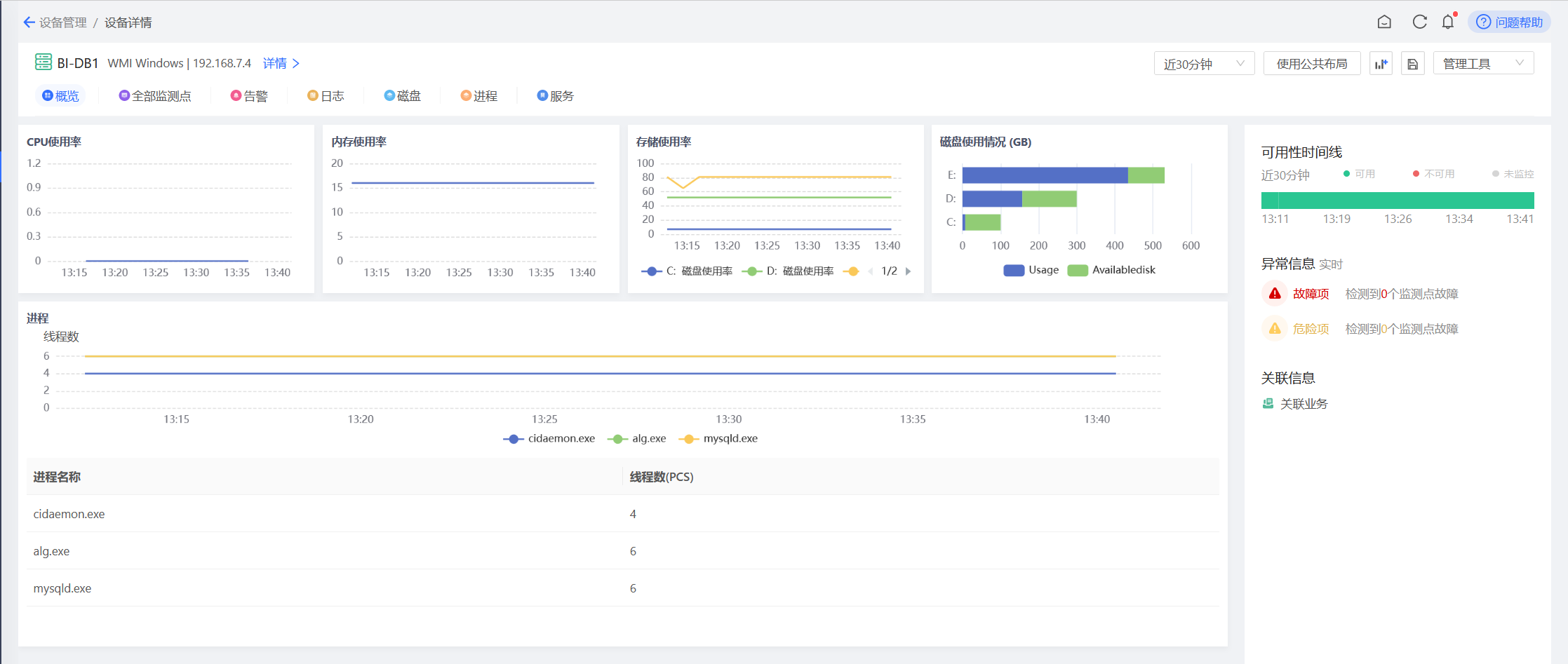
Task: Click the green availability timeline bar
Action: coord(1398,201)
